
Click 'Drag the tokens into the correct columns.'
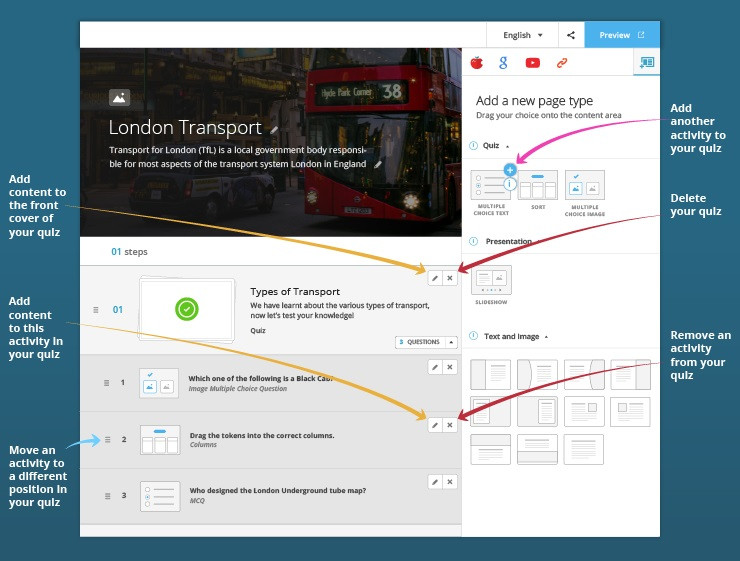[262, 435]
